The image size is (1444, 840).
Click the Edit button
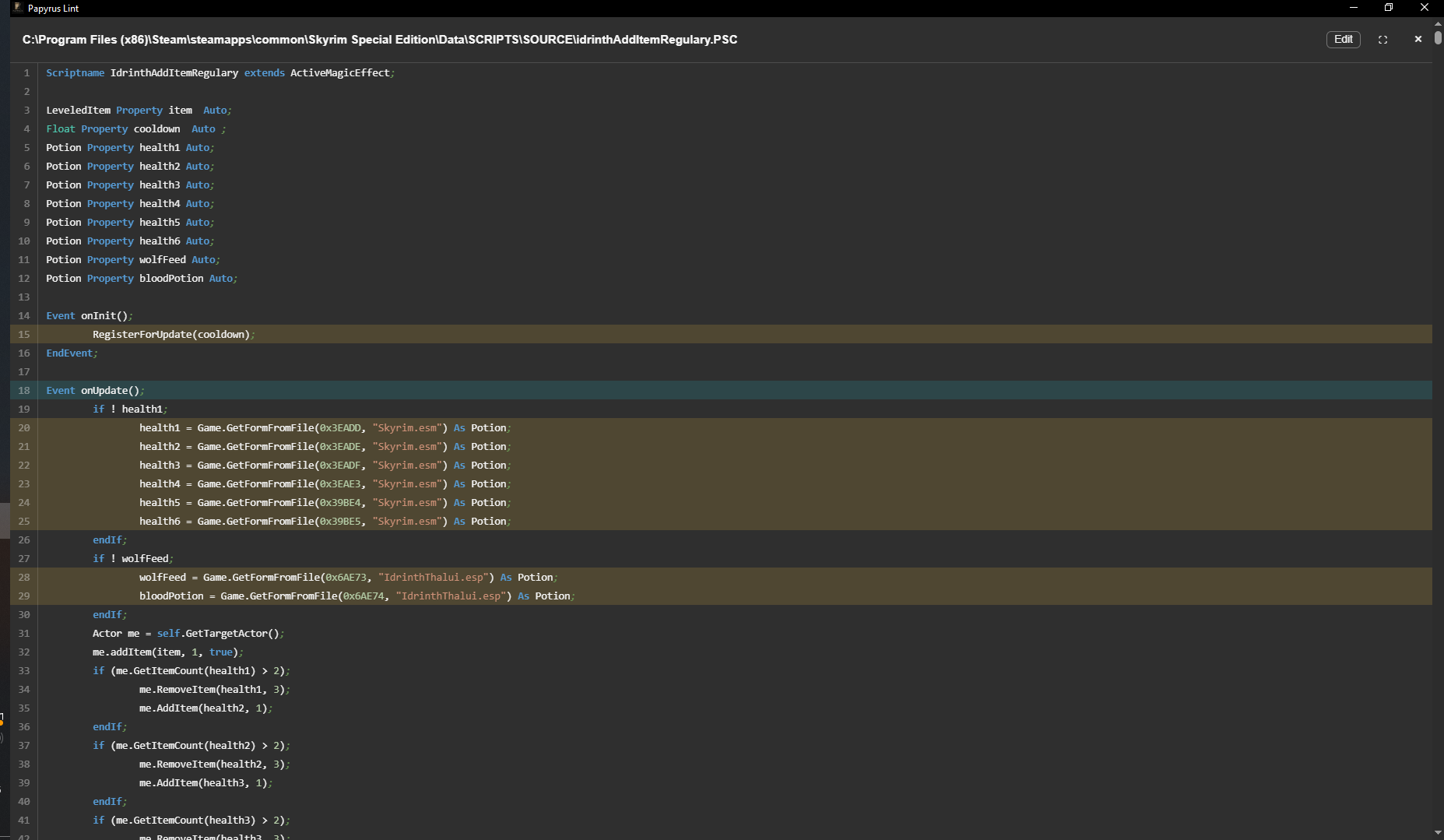1343,39
